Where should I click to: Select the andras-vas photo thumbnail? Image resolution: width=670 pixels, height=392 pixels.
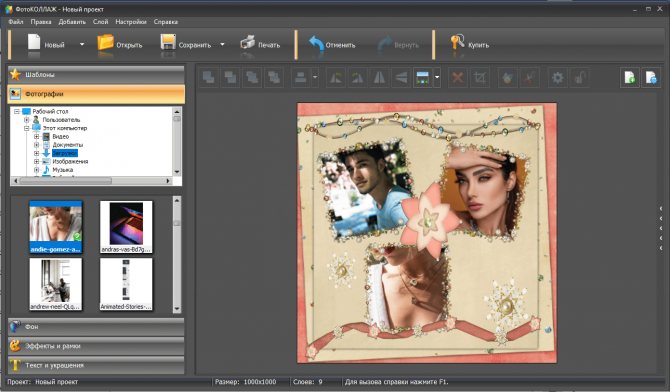click(x=126, y=227)
